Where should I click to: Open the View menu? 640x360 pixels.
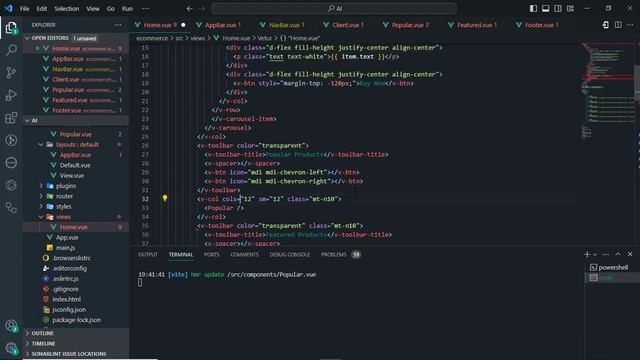[93, 8]
